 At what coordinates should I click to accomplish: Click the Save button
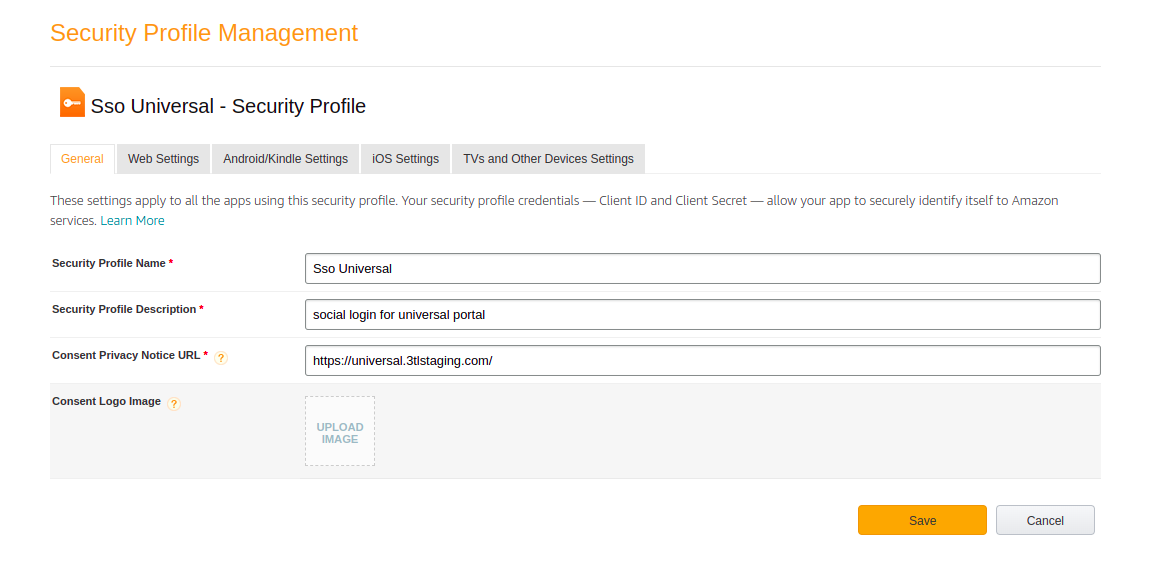pyautogui.click(x=922, y=520)
